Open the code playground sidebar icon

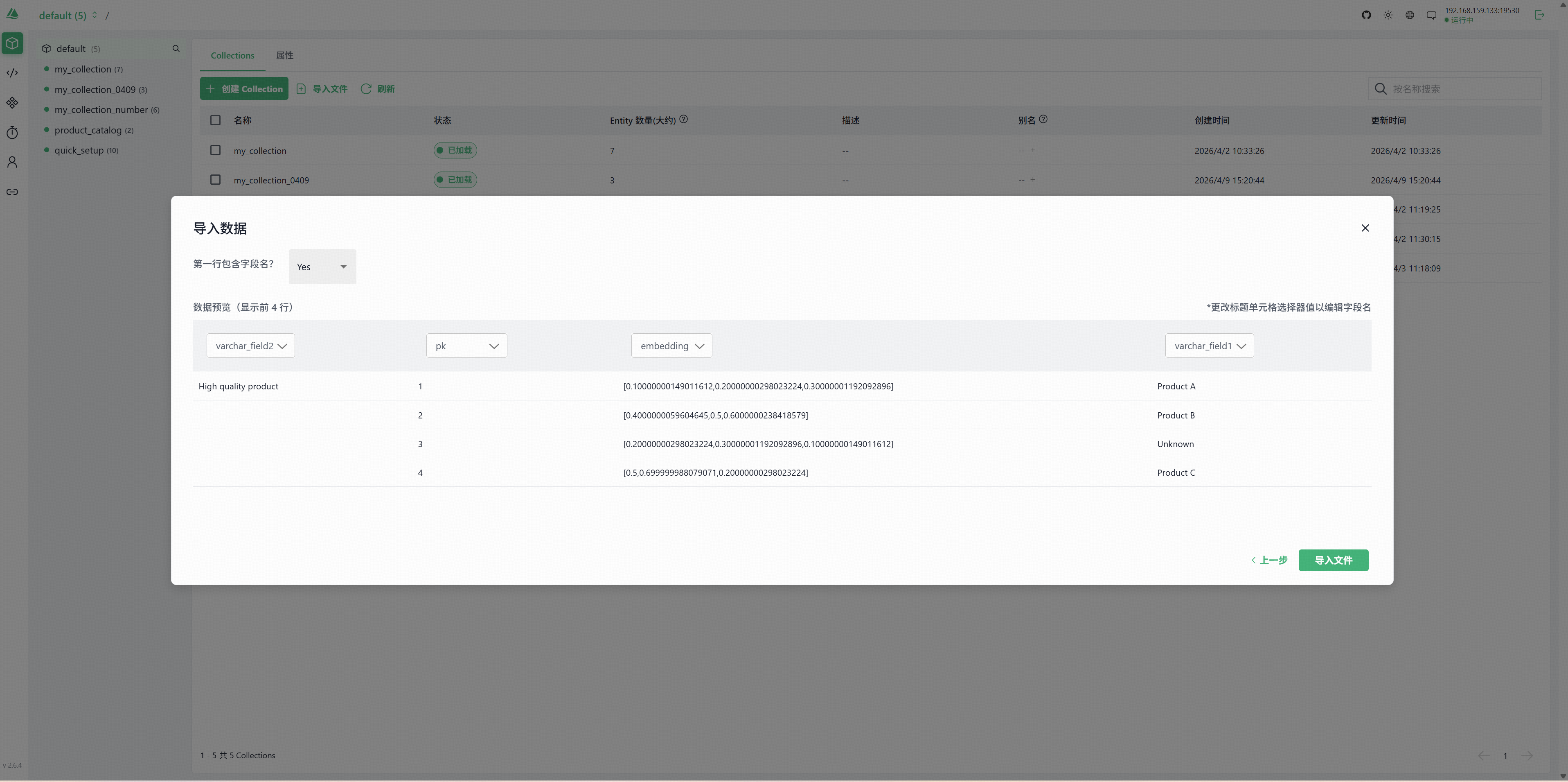[x=12, y=73]
